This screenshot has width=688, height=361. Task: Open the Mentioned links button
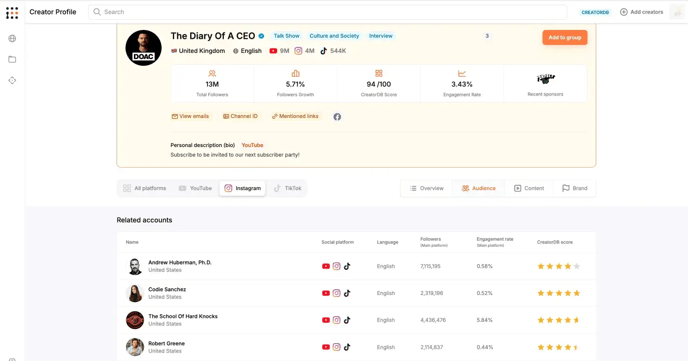click(x=295, y=116)
